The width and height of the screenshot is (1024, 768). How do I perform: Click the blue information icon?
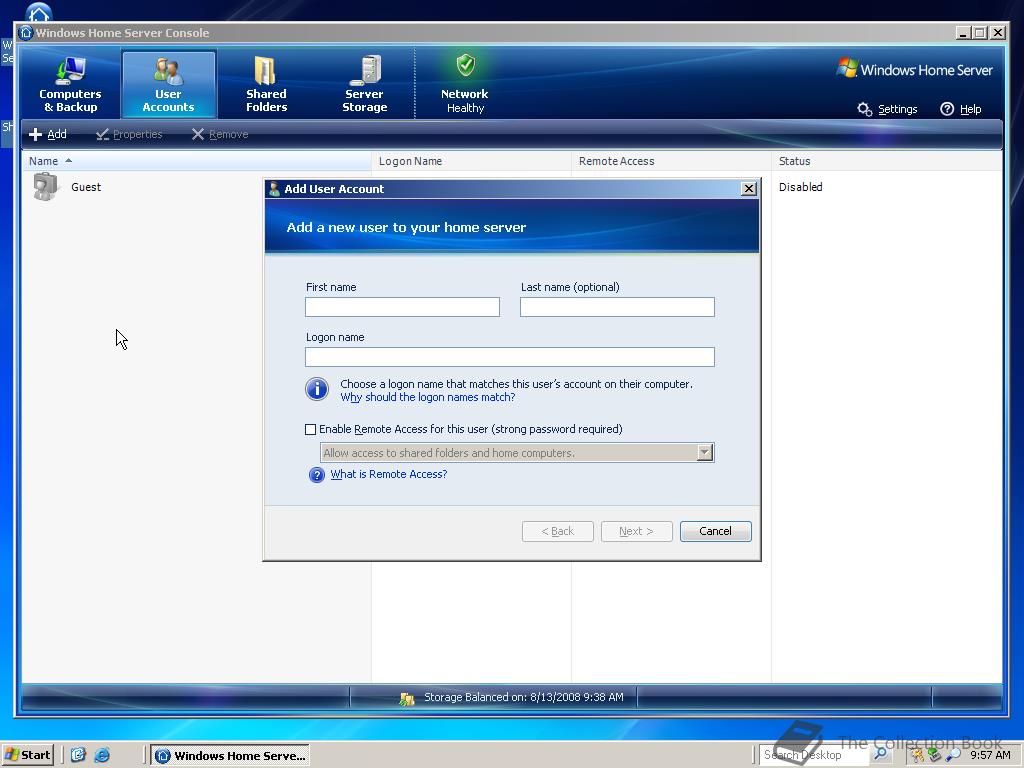(x=317, y=389)
